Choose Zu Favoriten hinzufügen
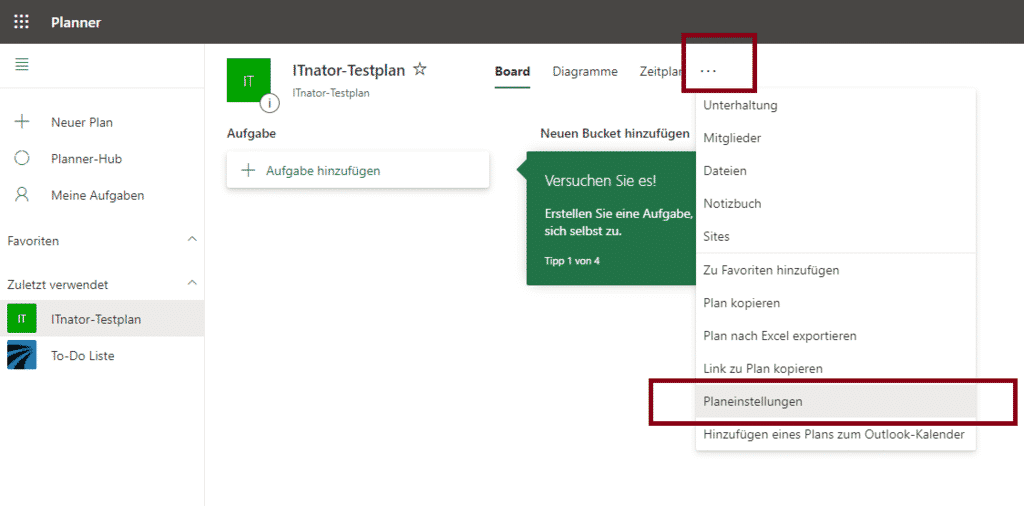The width and height of the screenshot is (1024, 506). point(836,270)
